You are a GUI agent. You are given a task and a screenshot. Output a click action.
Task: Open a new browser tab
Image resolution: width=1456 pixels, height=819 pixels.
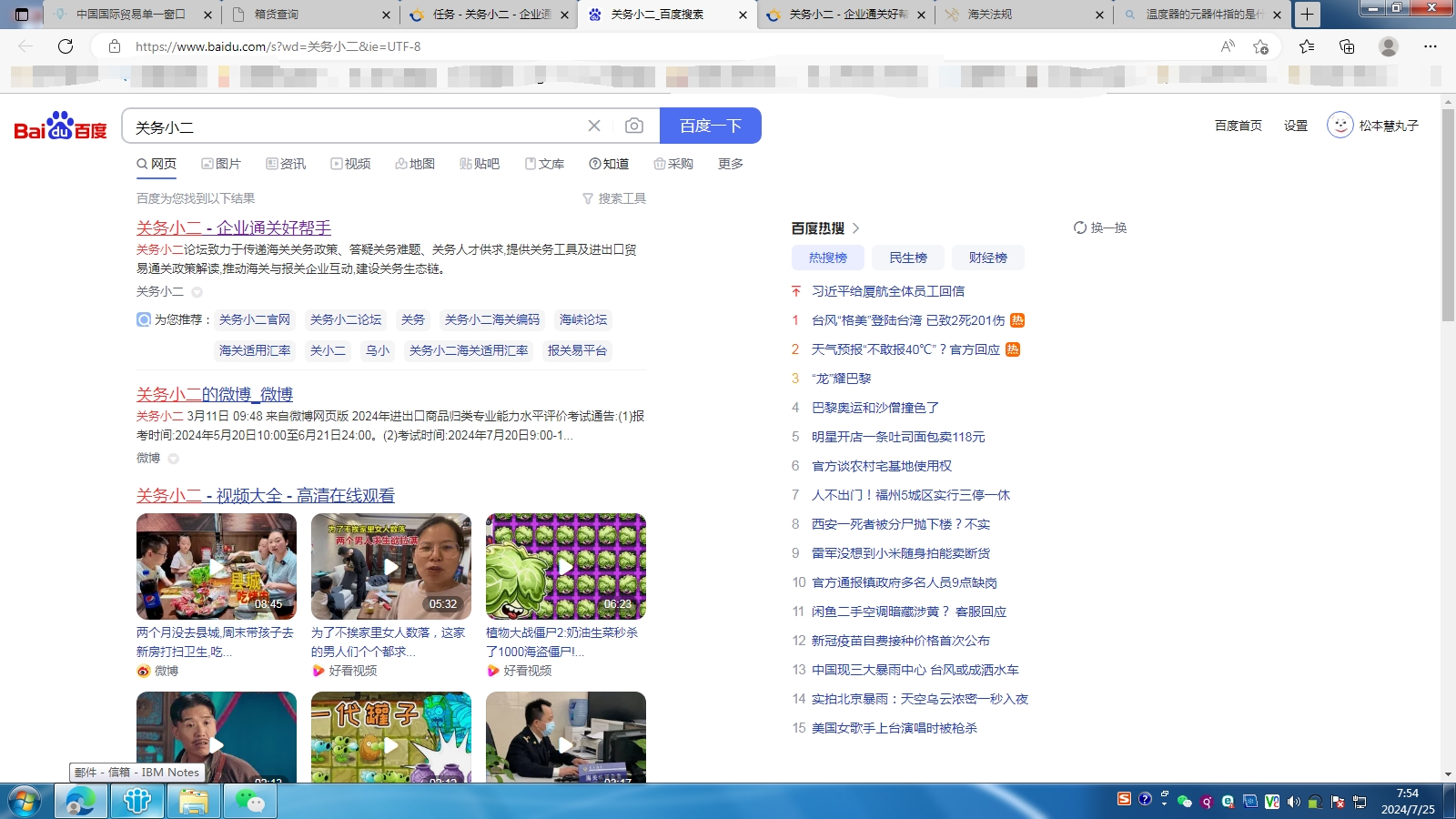pyautogui.click(x=1307, y=14)
